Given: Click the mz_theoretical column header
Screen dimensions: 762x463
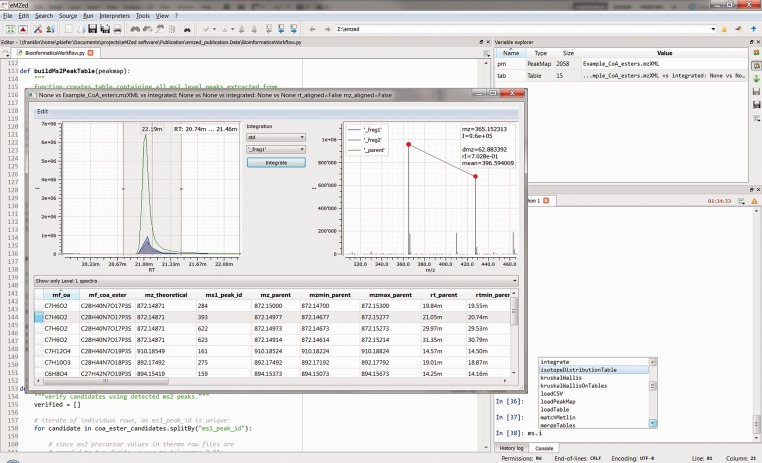Looking at the screenshot, I should [166, 295].
